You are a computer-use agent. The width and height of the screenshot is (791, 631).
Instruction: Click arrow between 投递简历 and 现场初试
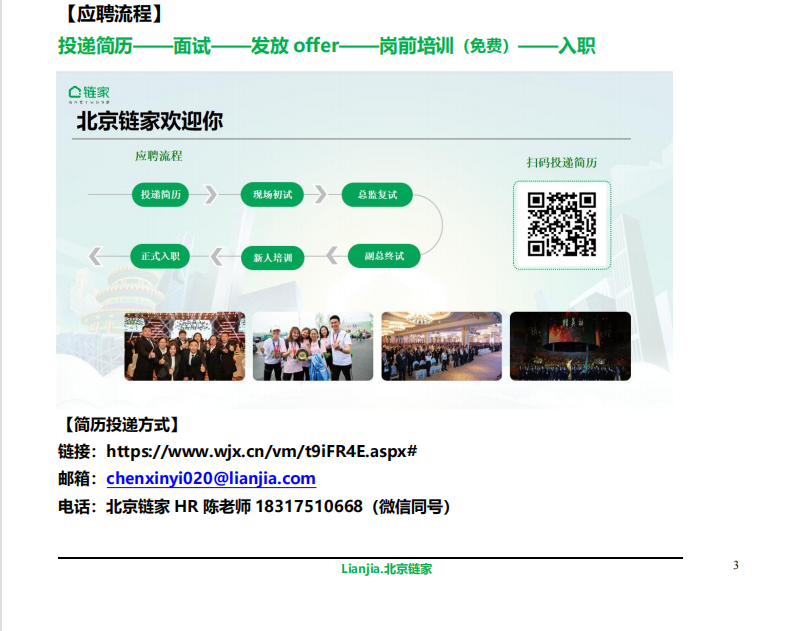[x=211, y=194]
